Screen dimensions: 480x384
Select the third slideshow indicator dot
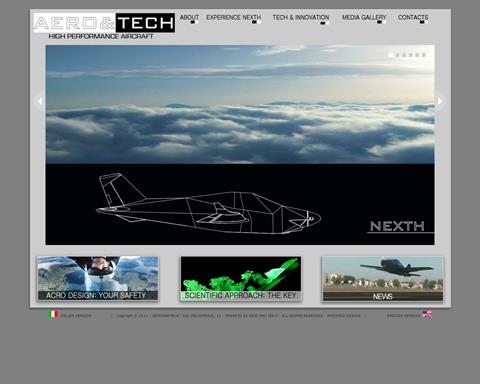pyautogui.click(x=404, y=55)
